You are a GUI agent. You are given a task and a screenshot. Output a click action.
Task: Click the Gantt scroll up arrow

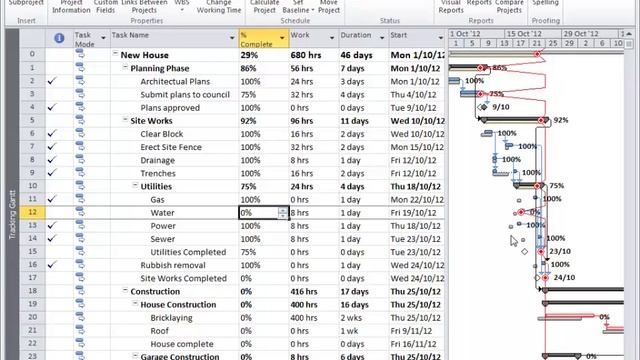pos(629,33)
